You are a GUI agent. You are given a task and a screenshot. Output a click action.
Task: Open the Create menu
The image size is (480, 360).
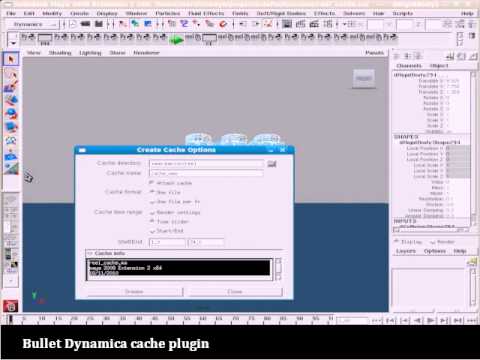pos(79,13)
